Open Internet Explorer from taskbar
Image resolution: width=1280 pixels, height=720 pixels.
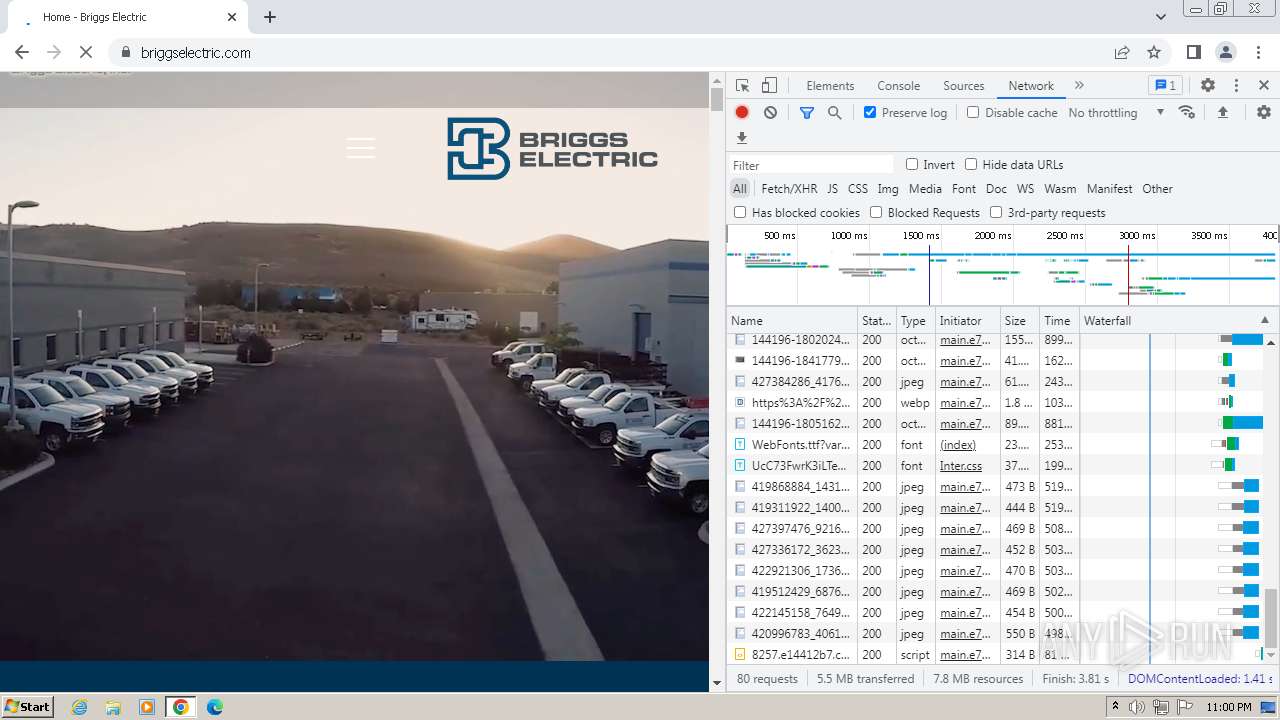pos(80,707)
